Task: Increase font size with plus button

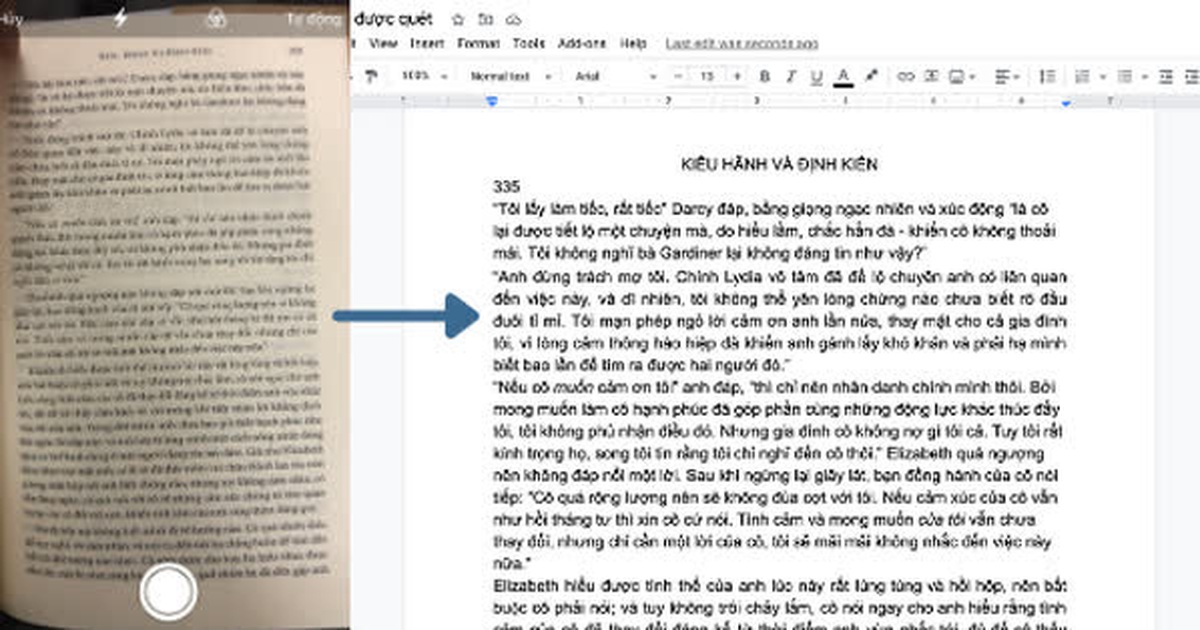Action: [737, 76]
